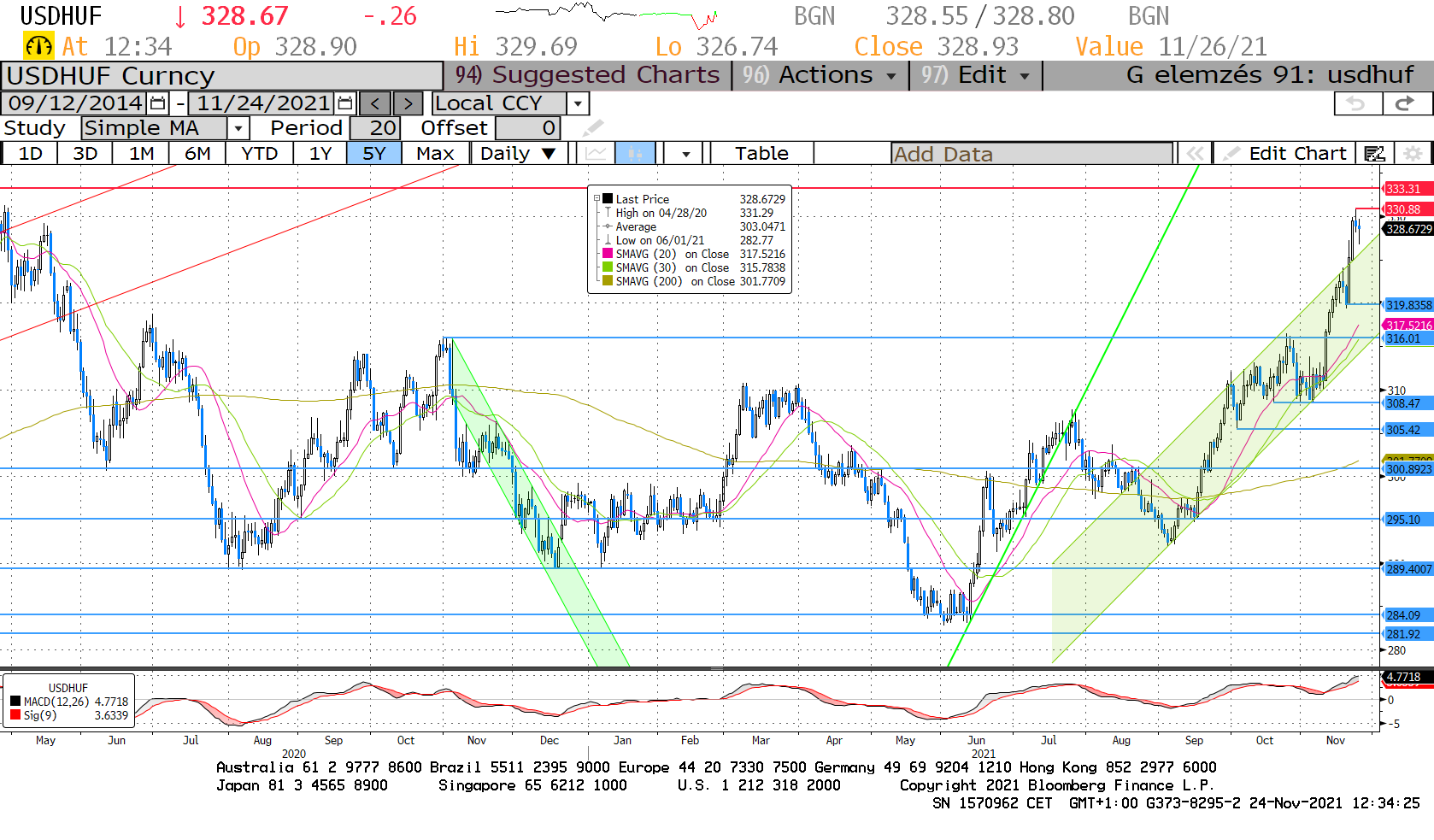The height and width of the screenshot is (840, 1434).
Task: Set range to 1D
Action: [30, 154]
